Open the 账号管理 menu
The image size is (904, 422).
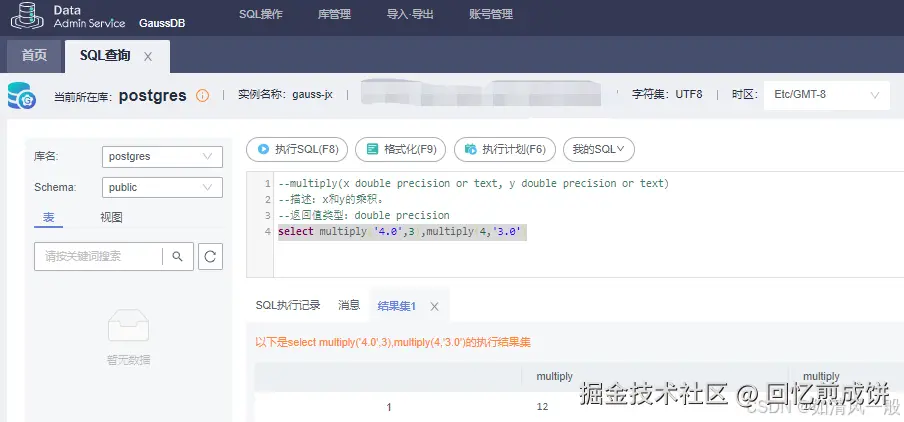[491, 14]
